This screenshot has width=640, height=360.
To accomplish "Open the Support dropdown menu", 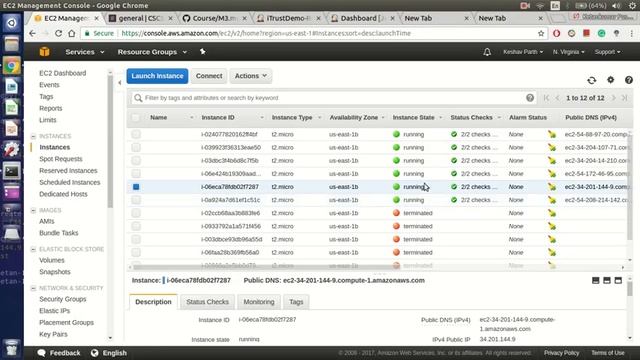I will tap(607, 52).
